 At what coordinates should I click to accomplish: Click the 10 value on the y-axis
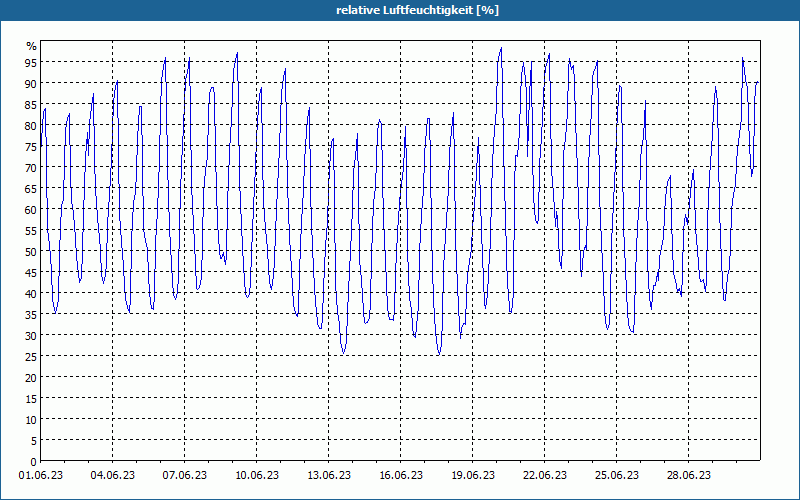(31, 420)
